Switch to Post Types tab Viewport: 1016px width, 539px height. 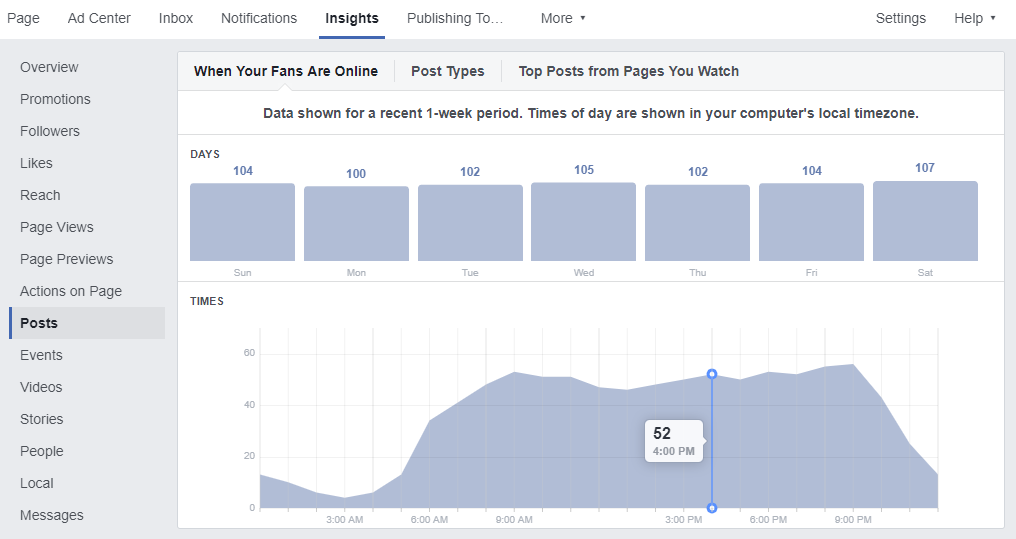(448, 71)
